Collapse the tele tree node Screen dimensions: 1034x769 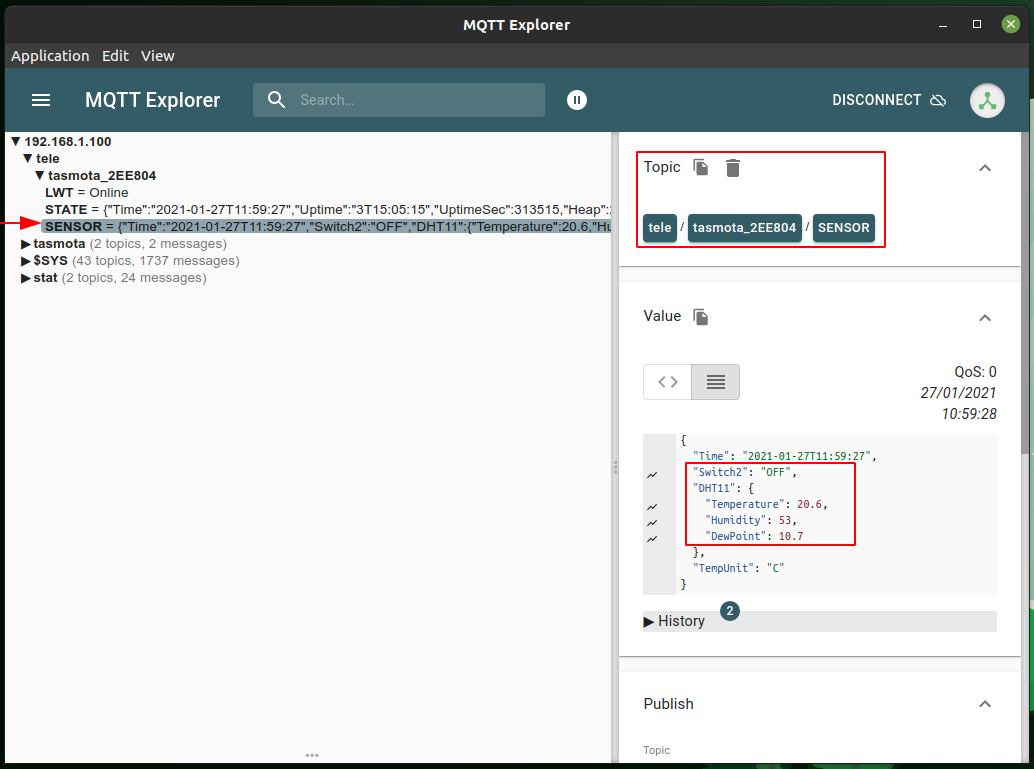[28, 158]
